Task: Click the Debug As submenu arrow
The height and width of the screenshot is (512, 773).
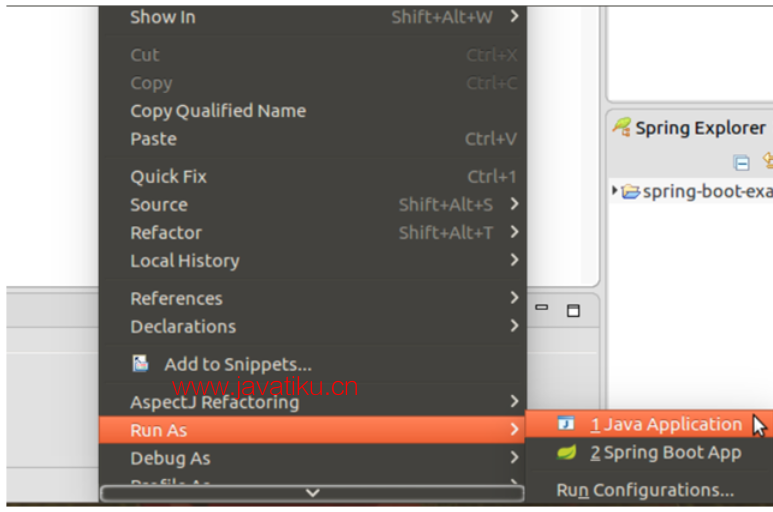Action: tap(515, 457)
